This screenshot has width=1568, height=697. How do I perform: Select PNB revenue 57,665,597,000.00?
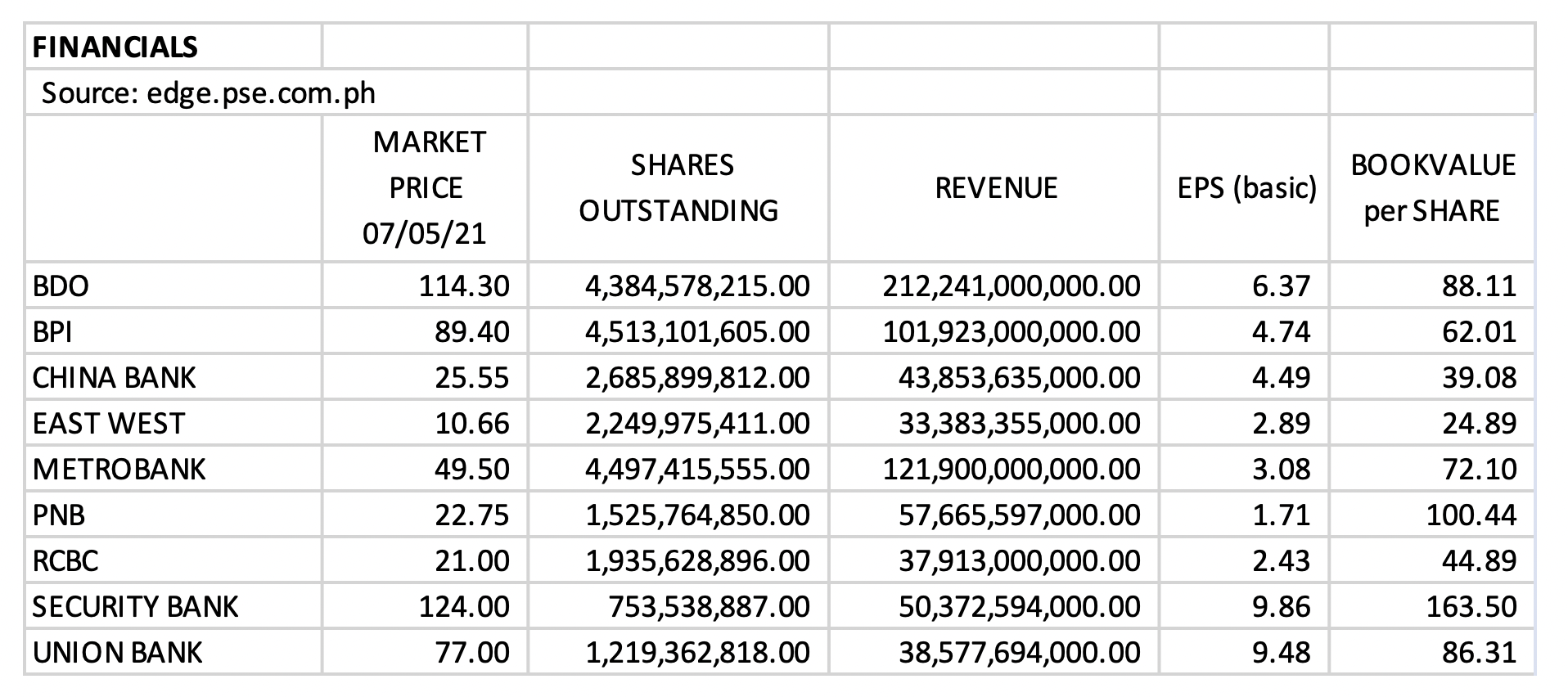click(x=994, y=515)
